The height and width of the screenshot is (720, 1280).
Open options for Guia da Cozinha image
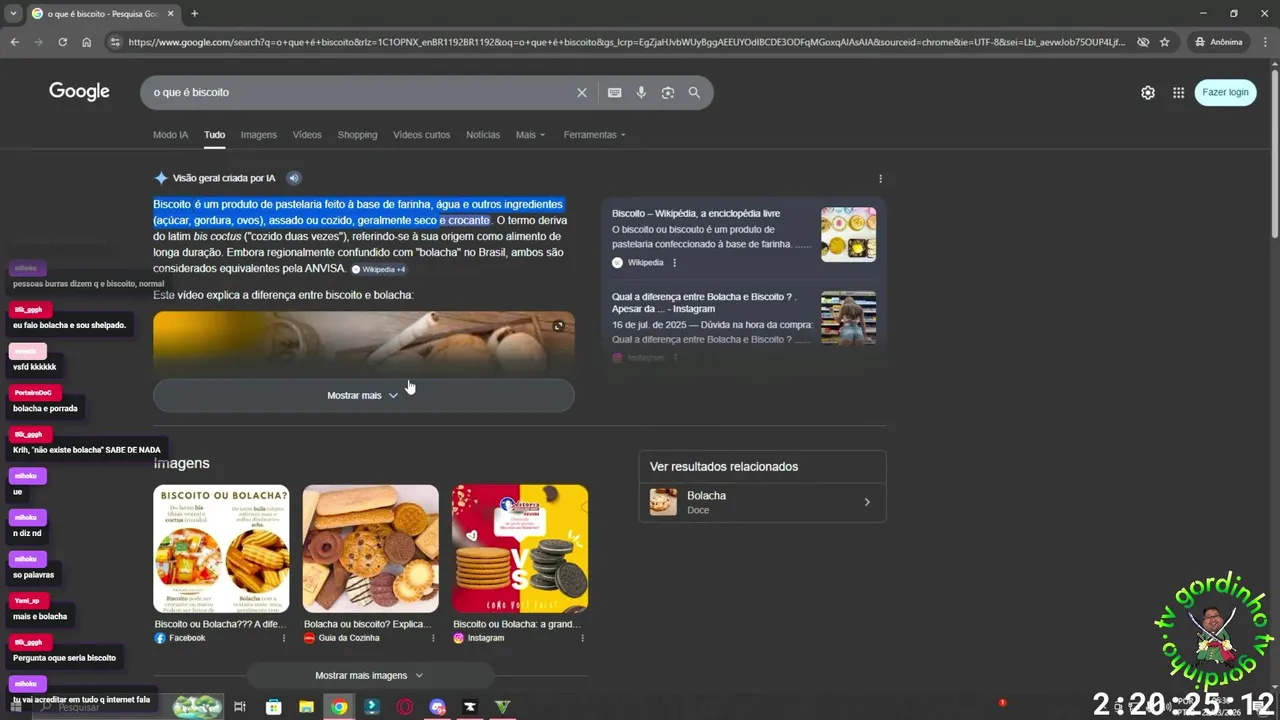433,638
